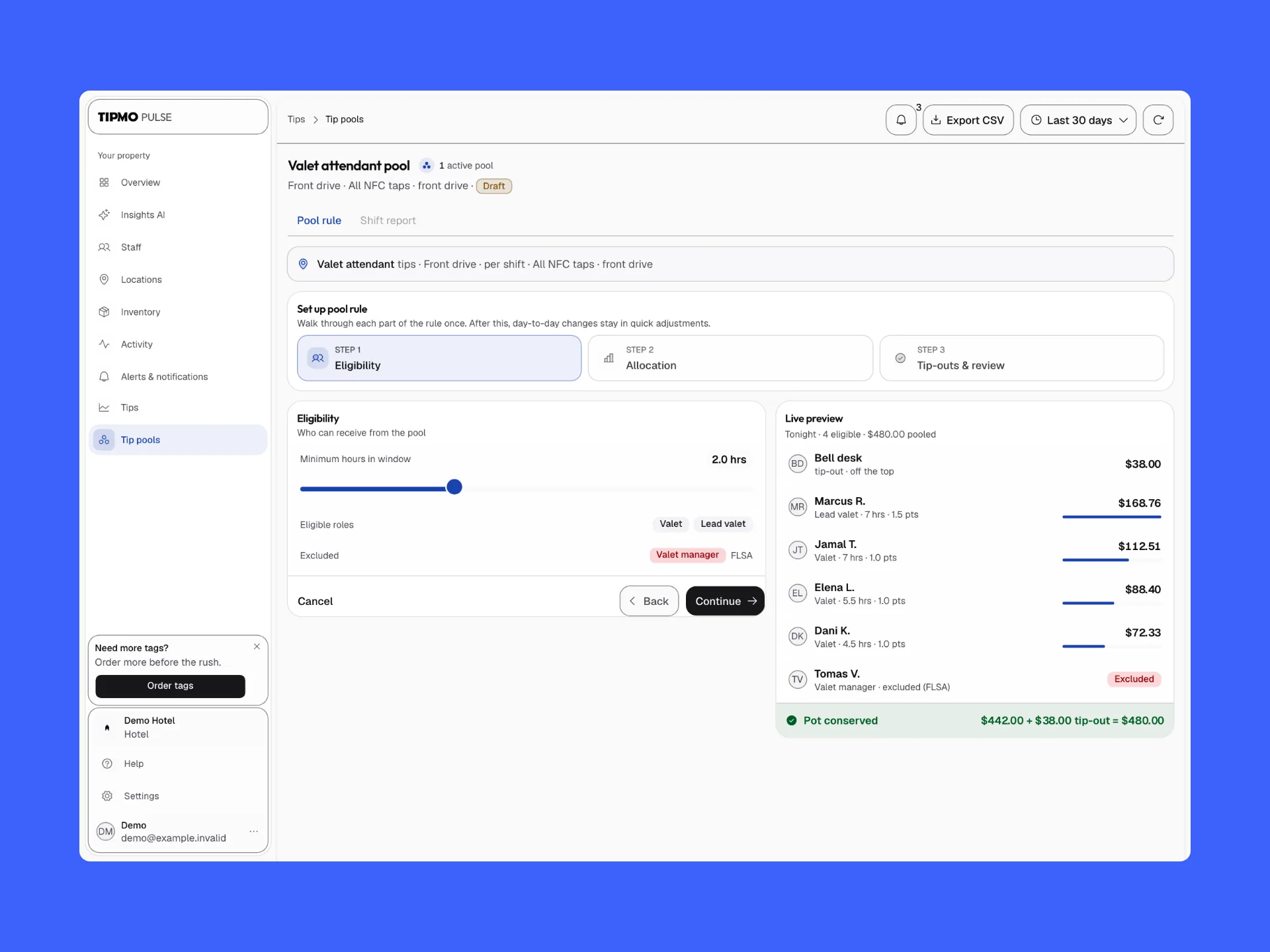Click the Order tags button
This screenshot has height=952, width=1270.
[x=170, y=686]
